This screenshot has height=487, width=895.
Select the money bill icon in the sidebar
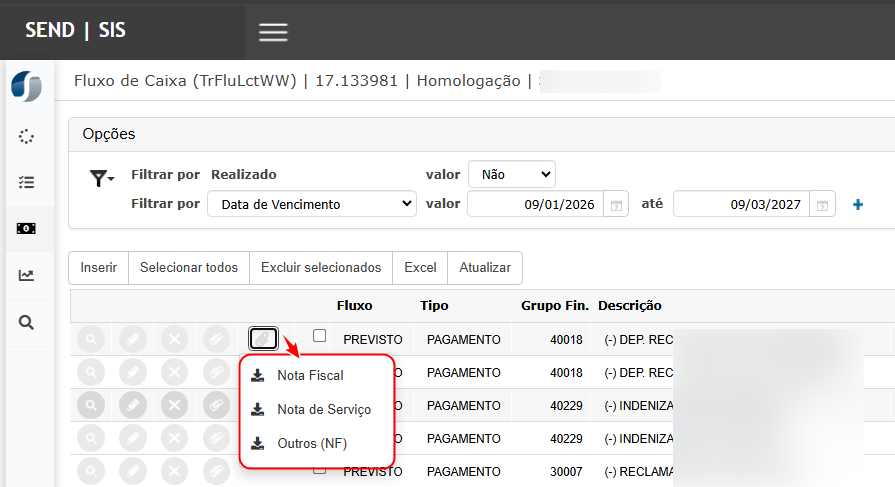coord(27,229)
